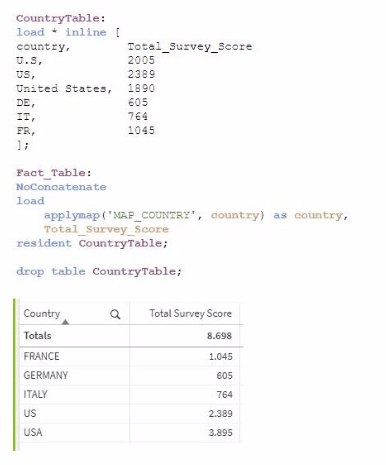
Task: Toggle the Country column sort arrow
Action: pyautogui.click(x=65, y=322)
